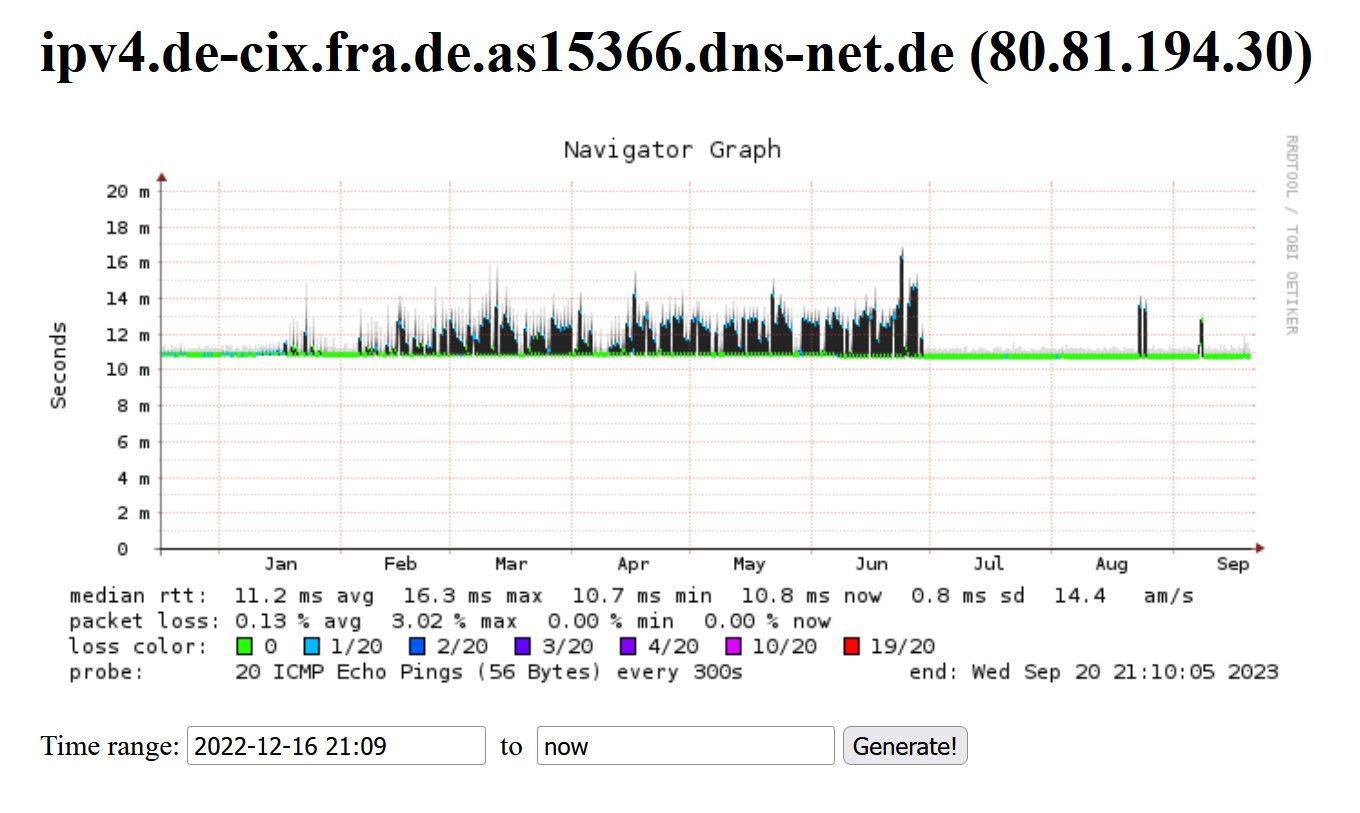Image resolution: width=1360 pixels, height=813 pixels.
Task: Click the Generate! button
Action: click(x=905, y=746)
